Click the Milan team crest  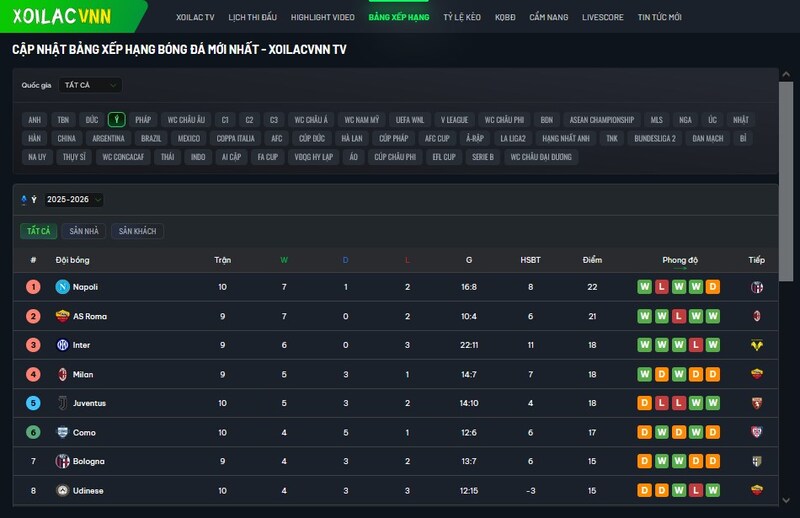point(62,374)
